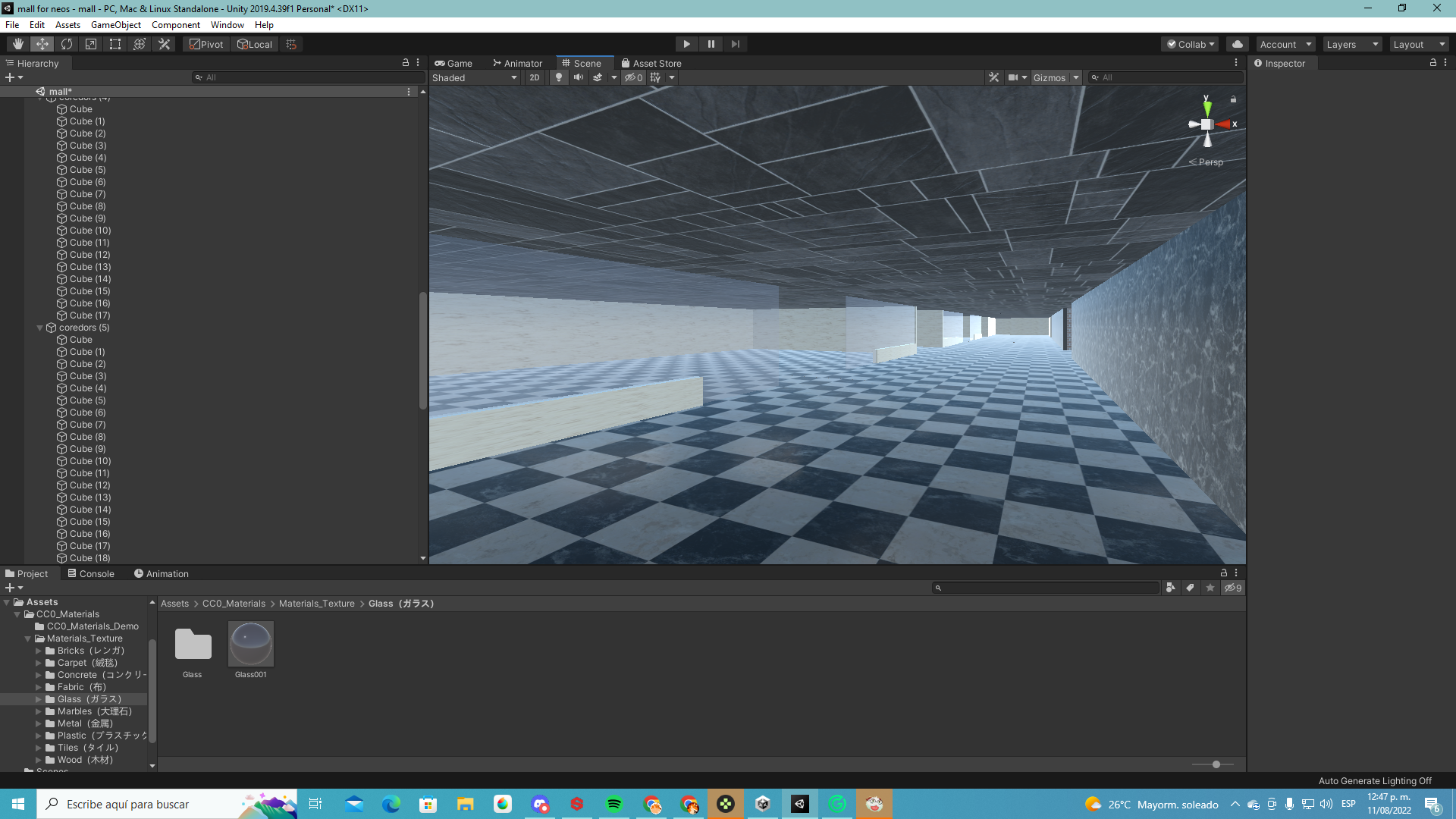Open Collab dropdown
1456x819 pixels.
(1190, 44)
